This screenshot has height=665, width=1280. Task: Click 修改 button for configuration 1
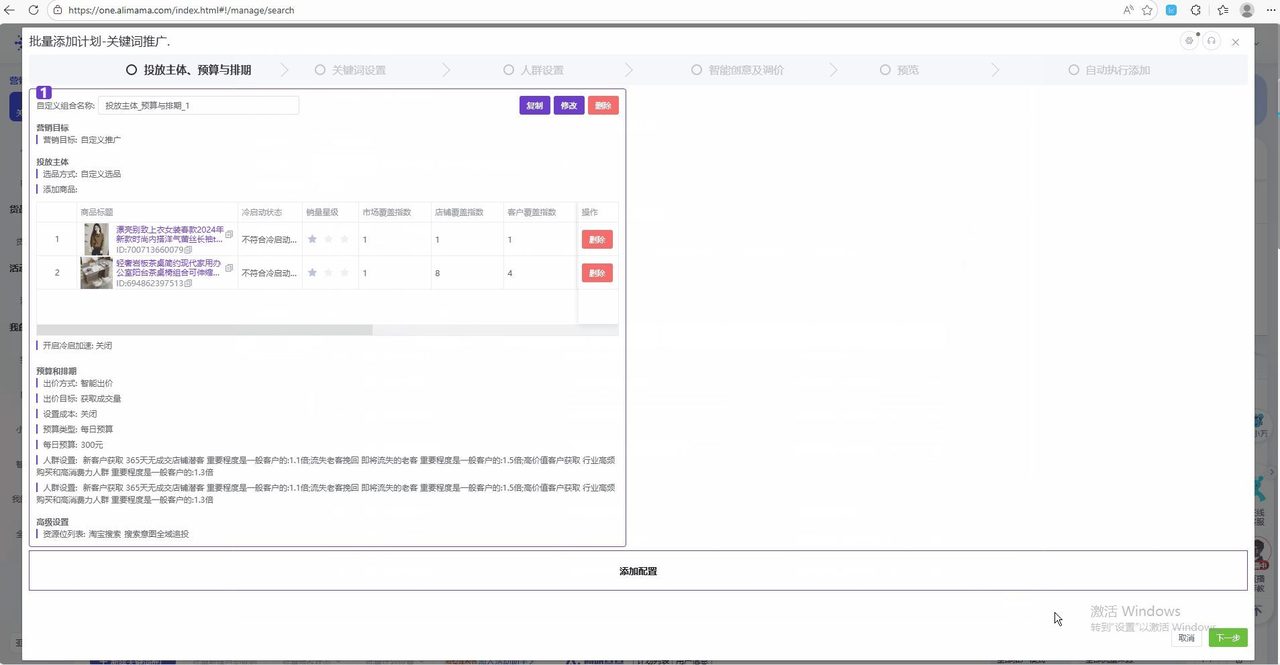[x=569, y=105]
